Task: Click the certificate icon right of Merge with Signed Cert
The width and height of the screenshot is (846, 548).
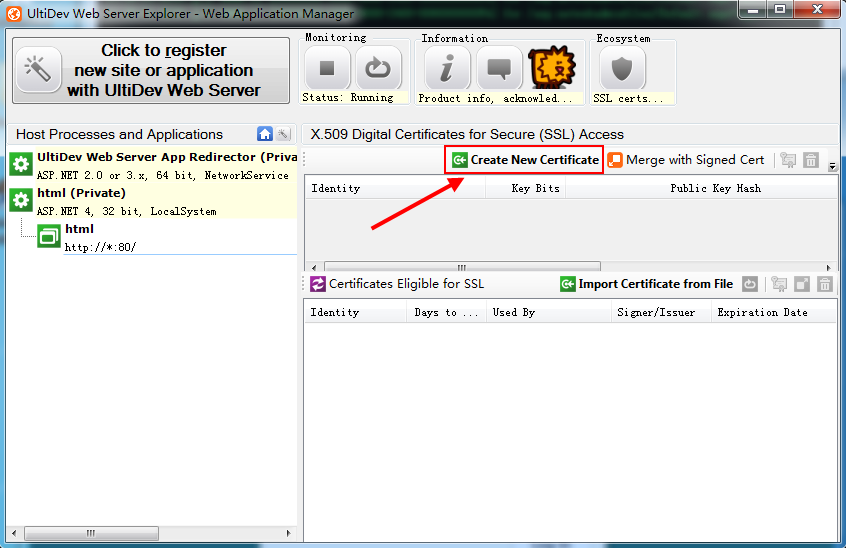Action: 788,160
